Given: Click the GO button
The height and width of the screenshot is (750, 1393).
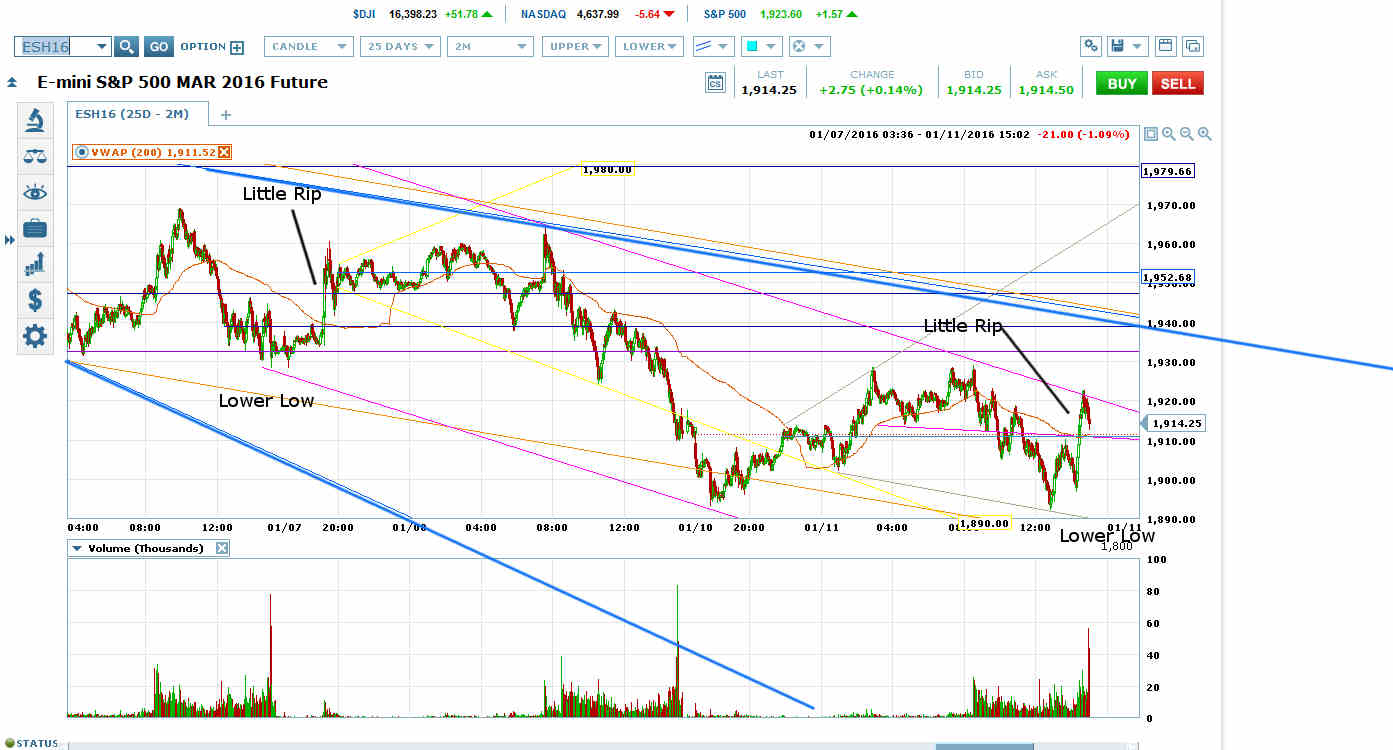Looking at the screenshot, I should click(158, 46).
